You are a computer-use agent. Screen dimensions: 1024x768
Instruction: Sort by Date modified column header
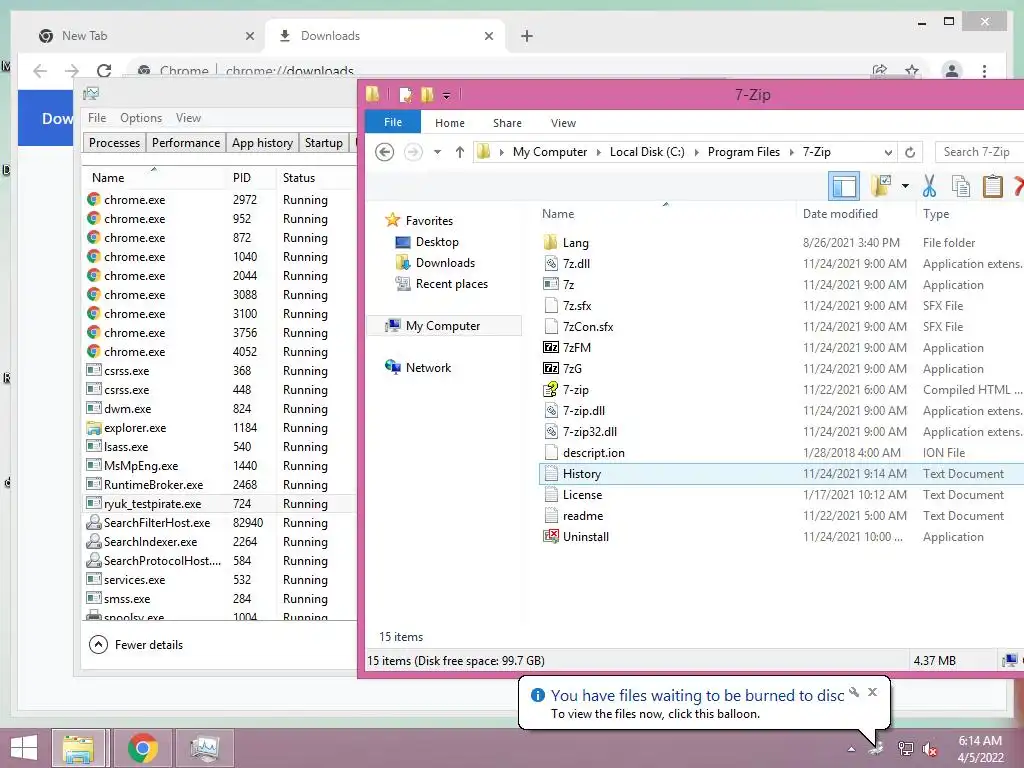tap(840, 214)
